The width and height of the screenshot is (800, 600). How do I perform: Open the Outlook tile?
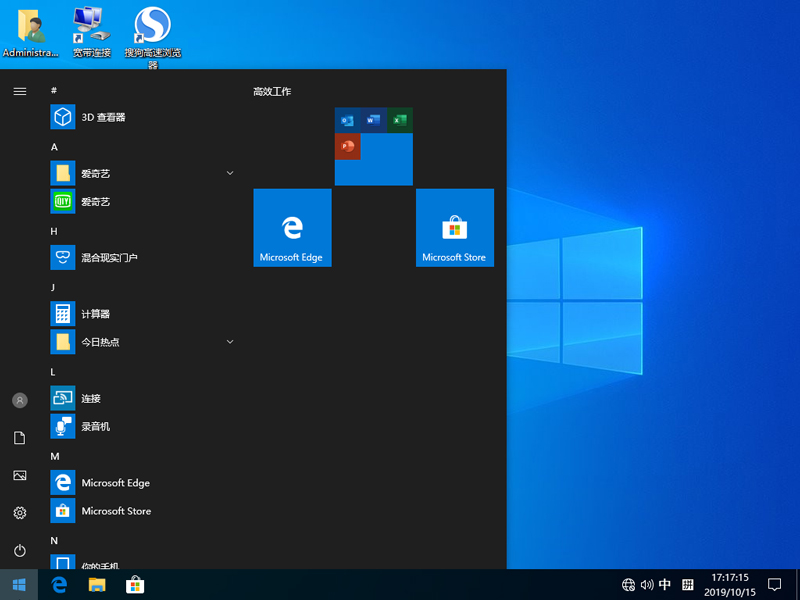[x=347, y=120]
